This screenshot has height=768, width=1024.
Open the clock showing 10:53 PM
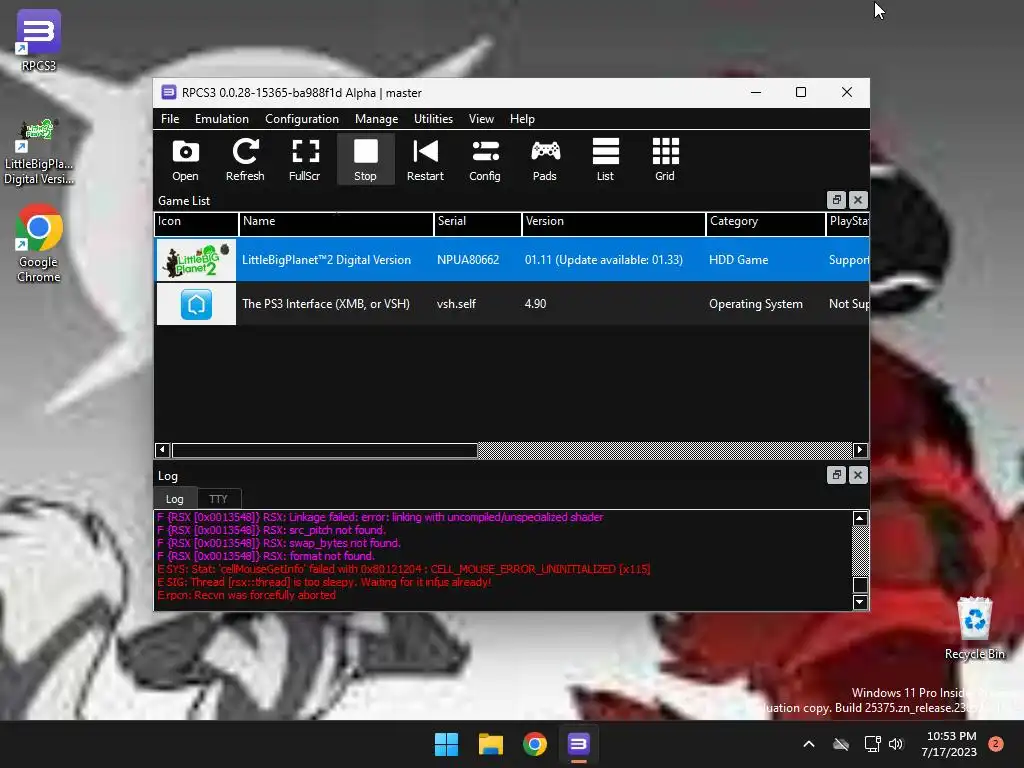950,744
